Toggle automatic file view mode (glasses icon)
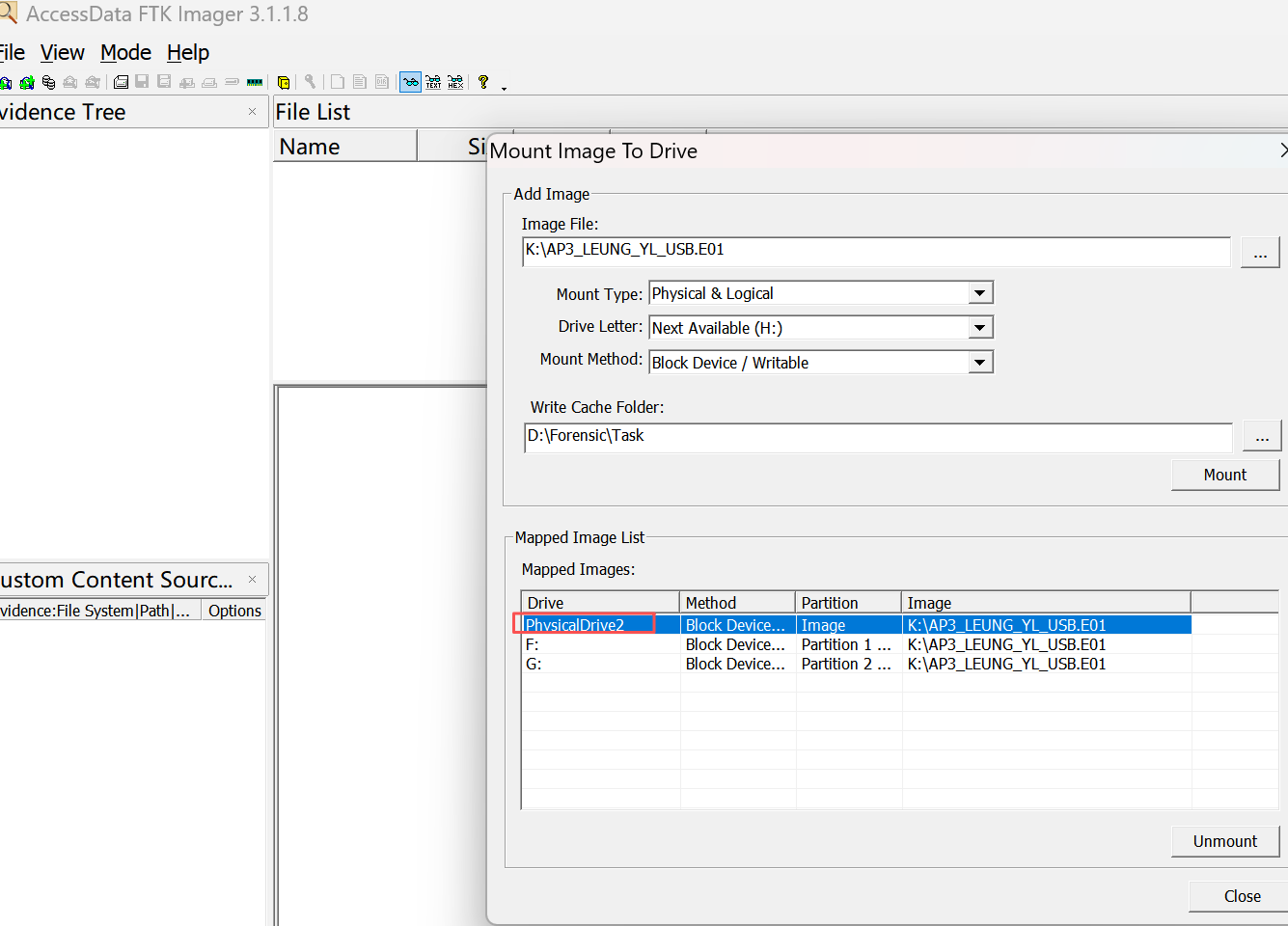Screen dimensions: 1288x926 (411, 83)
